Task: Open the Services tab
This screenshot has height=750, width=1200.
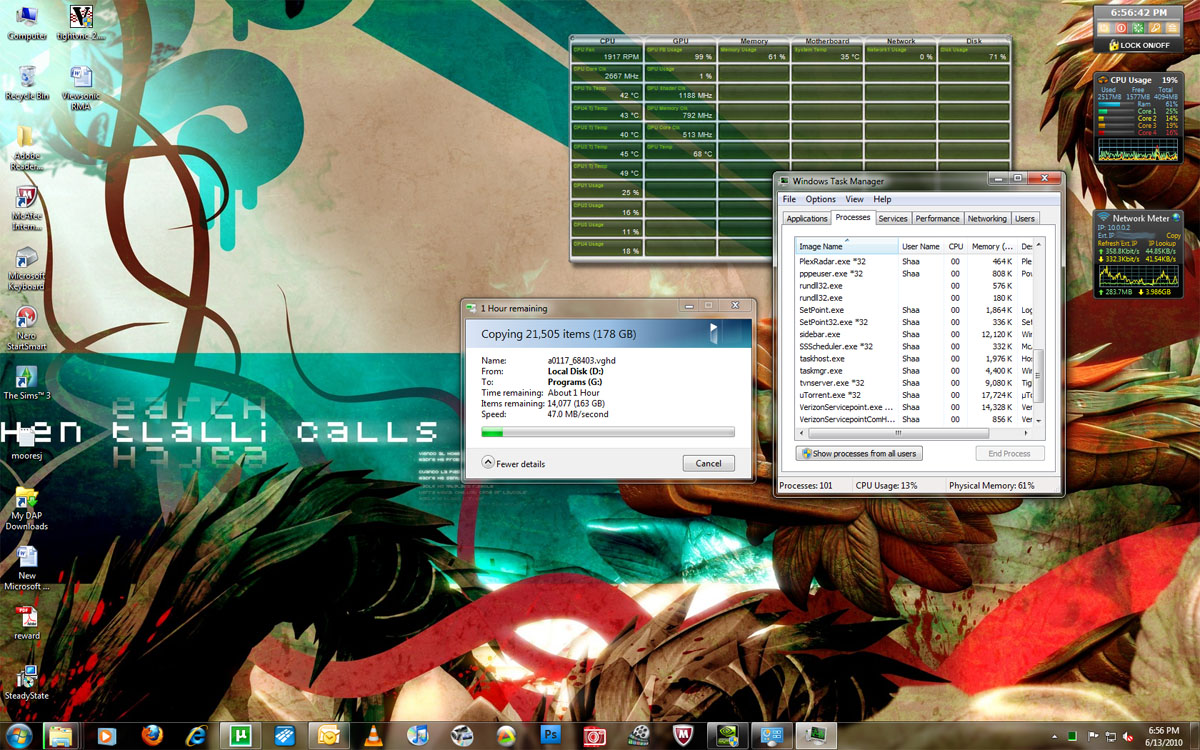Action: pos(892,218)
